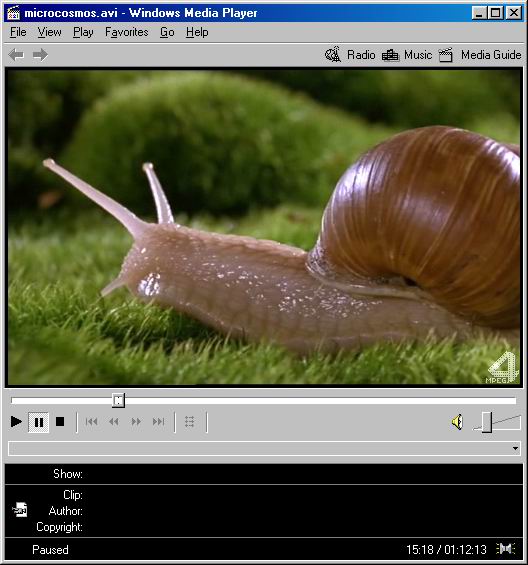Click the Fast Forward icon
This screenshot has width=528, height=565.
click(x=136, y=422)
